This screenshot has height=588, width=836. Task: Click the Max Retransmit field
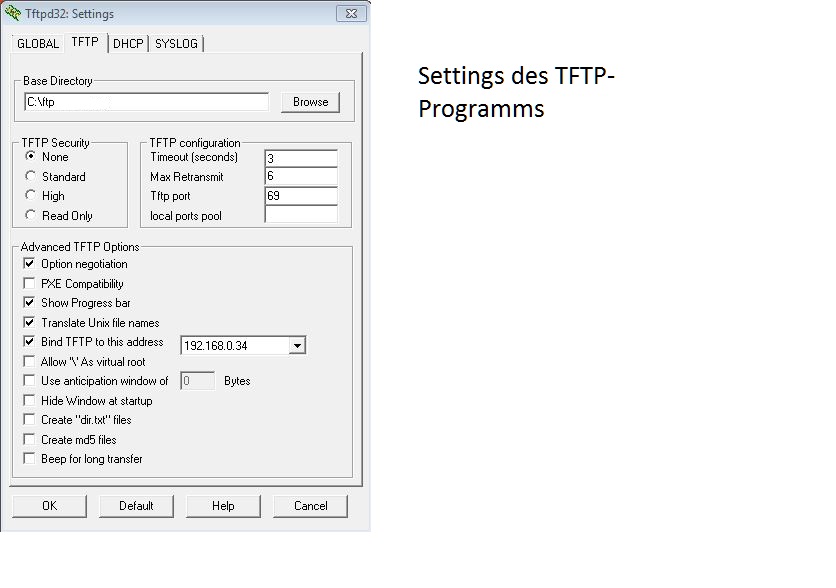coord(301,176)
